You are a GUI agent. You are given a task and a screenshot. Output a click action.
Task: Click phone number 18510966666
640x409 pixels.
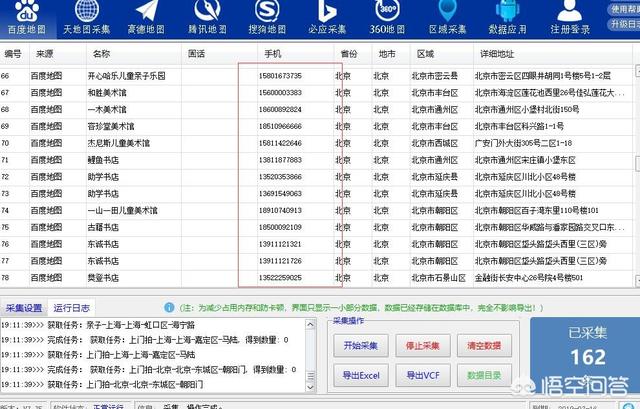[x=280, y=127]
